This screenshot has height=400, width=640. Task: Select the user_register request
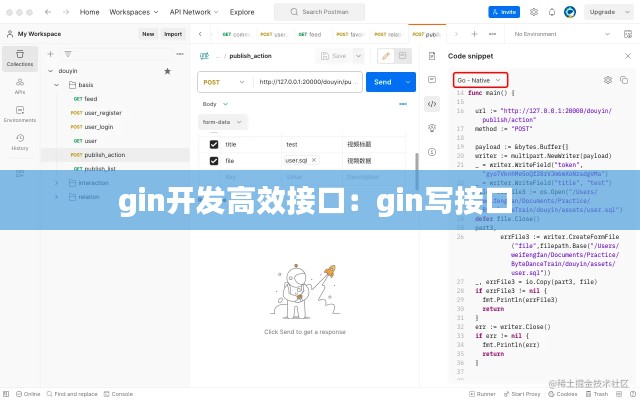(x=104, y=113)
